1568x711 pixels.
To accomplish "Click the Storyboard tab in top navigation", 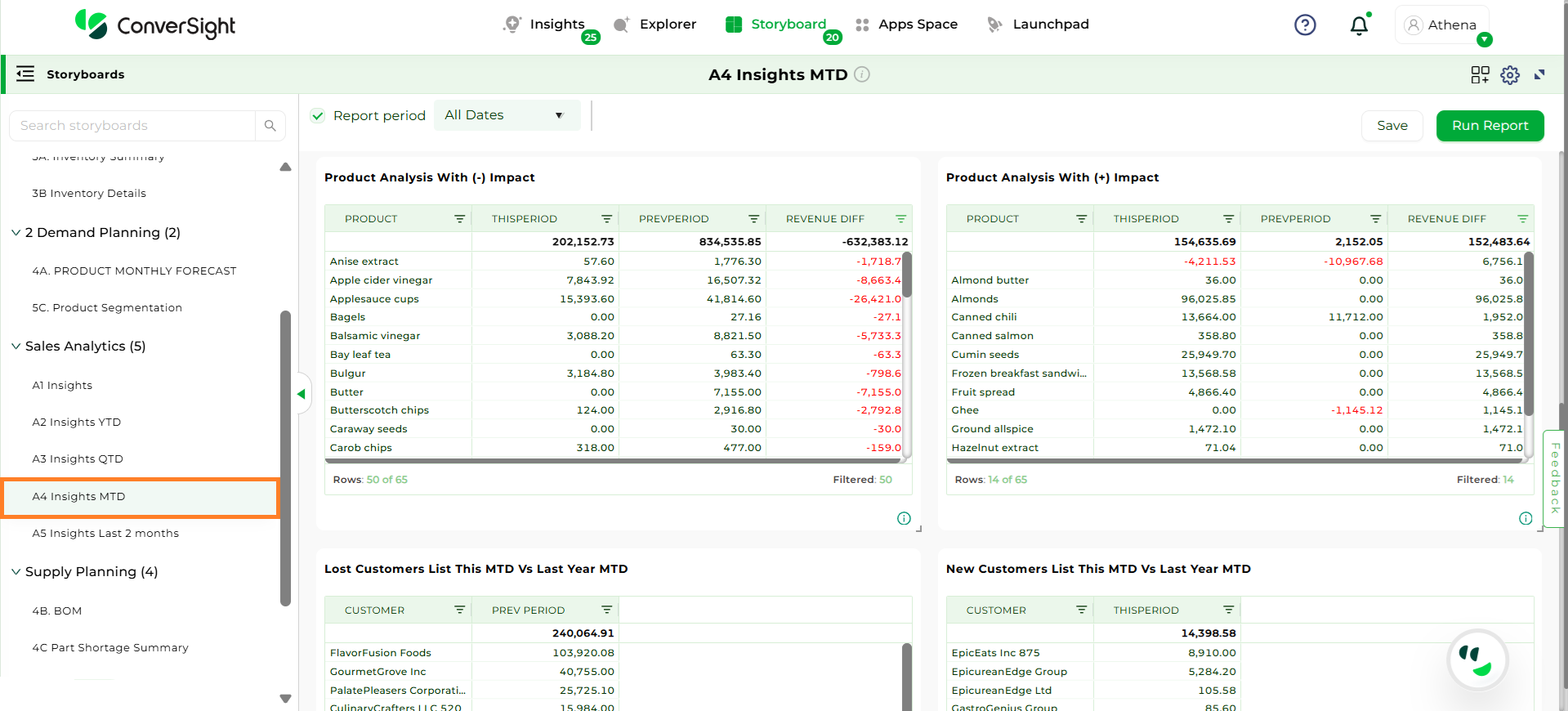I will click(x=776, y=25).
